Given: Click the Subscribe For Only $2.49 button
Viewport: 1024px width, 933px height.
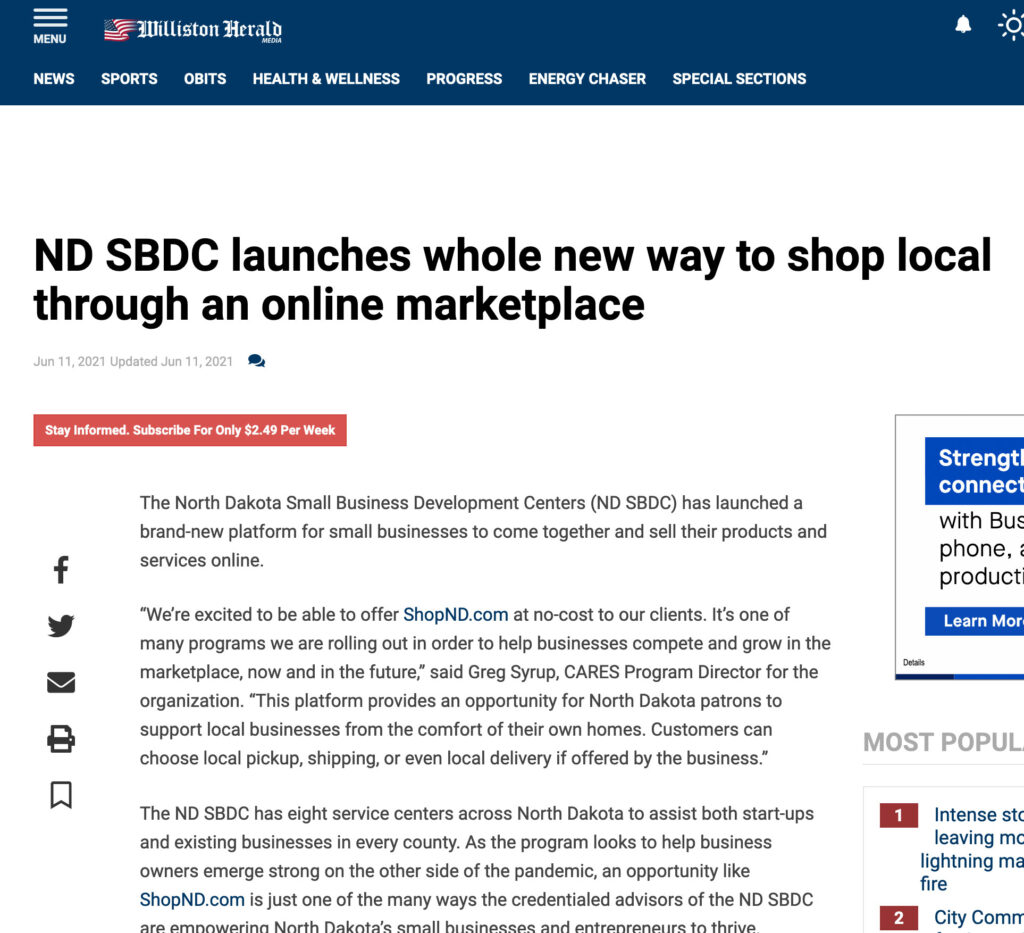Looking at the screenshot, I should click(x=190, y=430).
